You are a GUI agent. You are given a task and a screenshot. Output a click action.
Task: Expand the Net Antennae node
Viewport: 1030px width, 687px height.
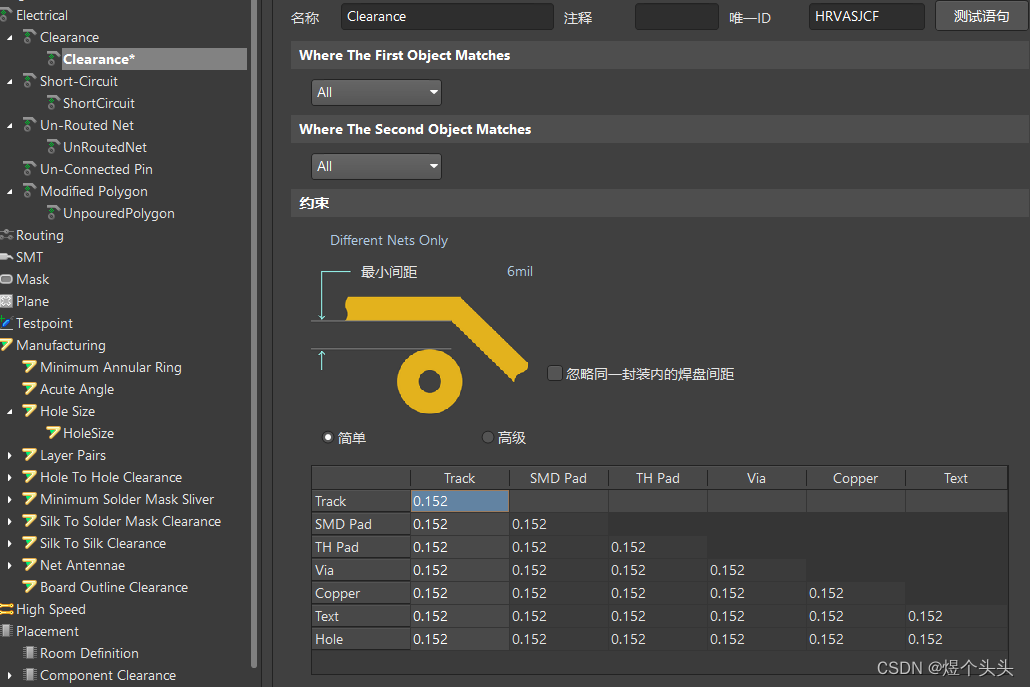(x=9, y=565)
